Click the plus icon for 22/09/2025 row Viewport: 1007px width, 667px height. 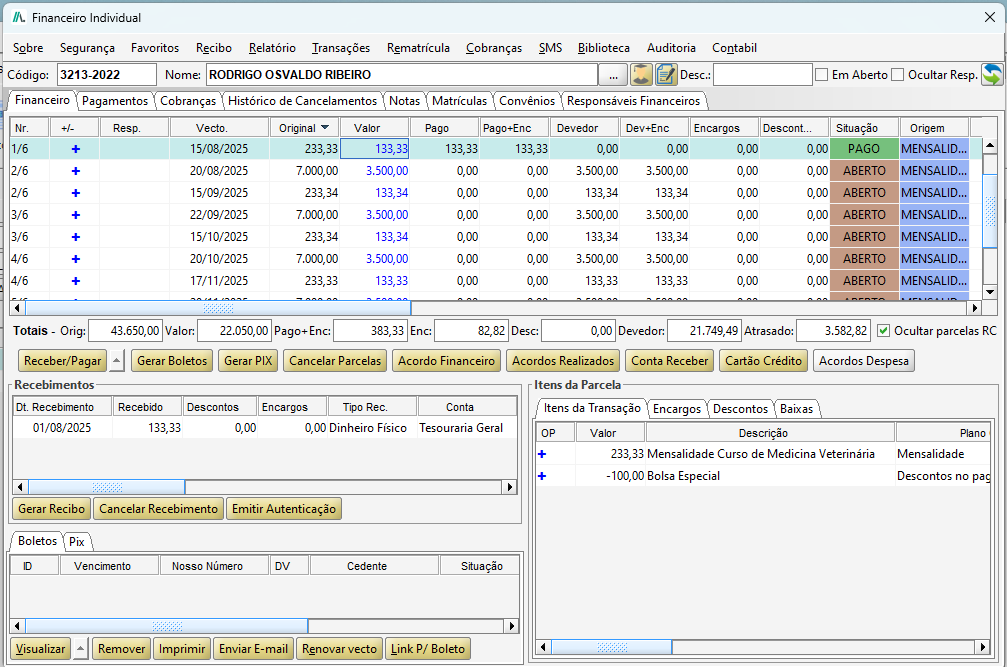[x=76, y=215]
